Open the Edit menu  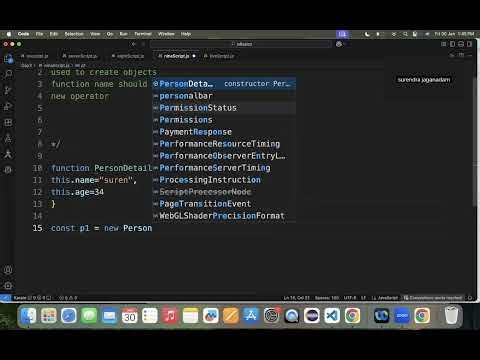(x=54, y=34)
